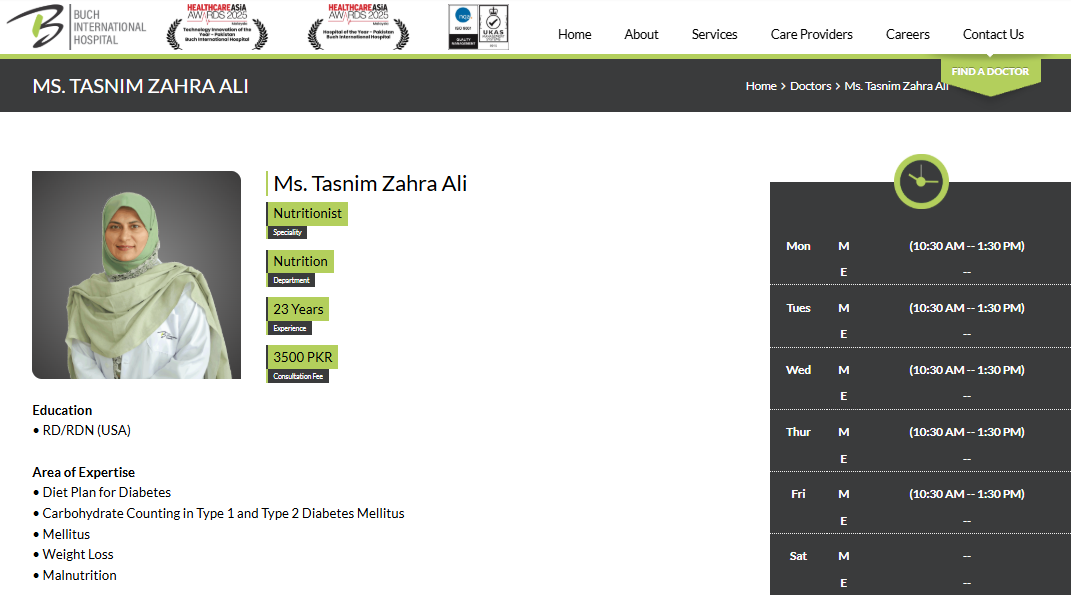The image size is (1071, 595).
Task: Follow the Doctors breadcrumb link
Action: coord(810,86)
